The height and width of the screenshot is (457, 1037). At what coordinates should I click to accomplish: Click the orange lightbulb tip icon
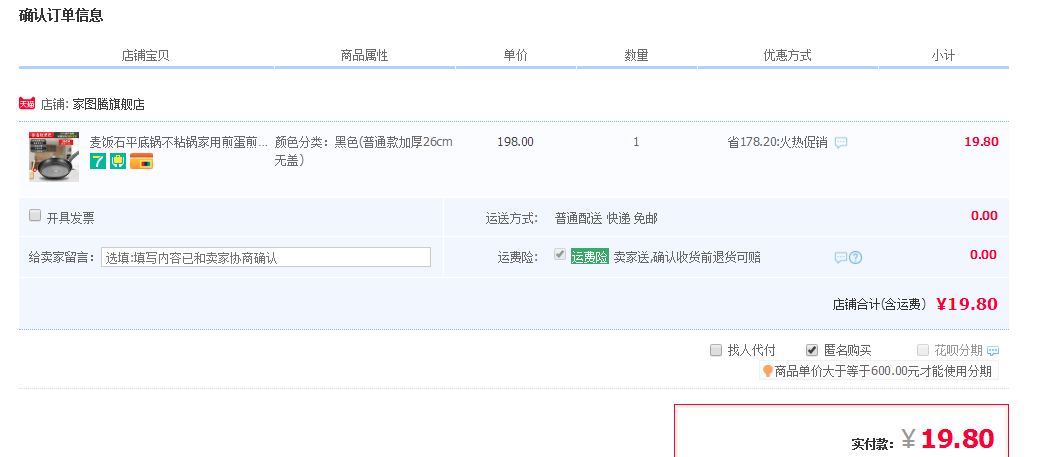tap(768, 371)
